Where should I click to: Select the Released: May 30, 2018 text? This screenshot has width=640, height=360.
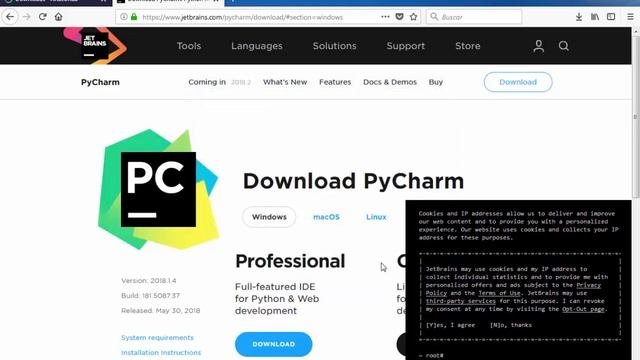(160, 311)
